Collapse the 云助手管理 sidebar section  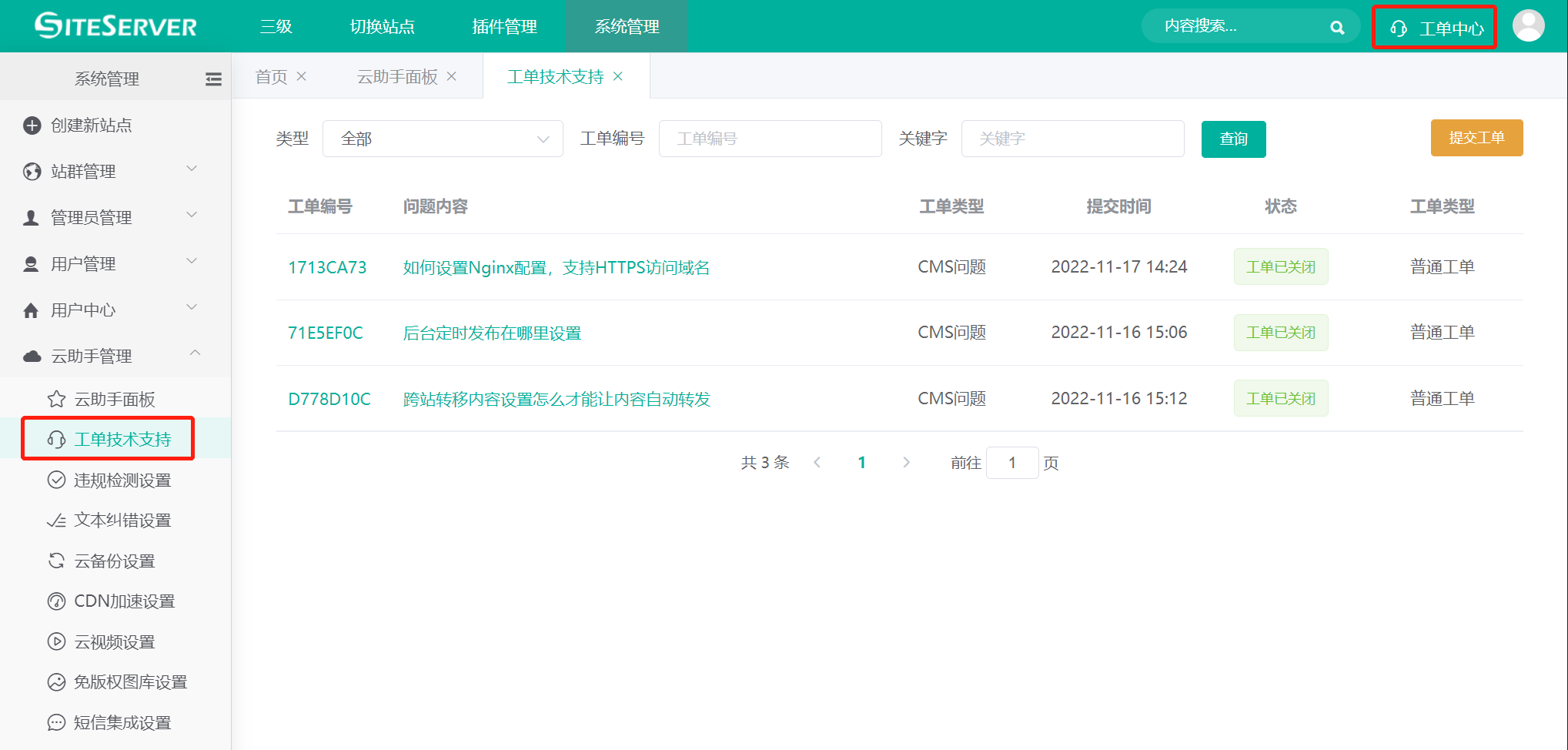[194, 353]
